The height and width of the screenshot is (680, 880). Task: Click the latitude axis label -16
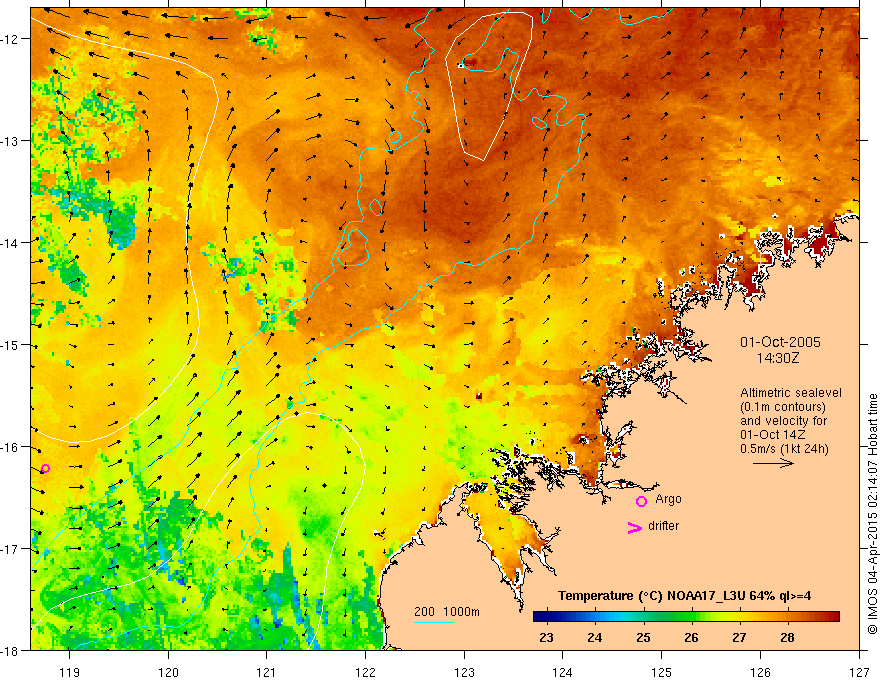(x=11, y=447)
